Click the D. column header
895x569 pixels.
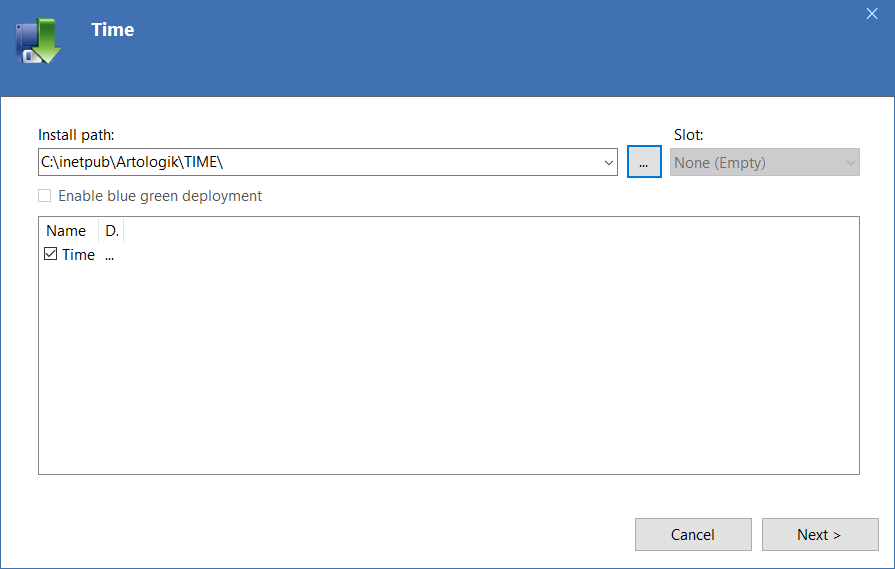point(111,231)
